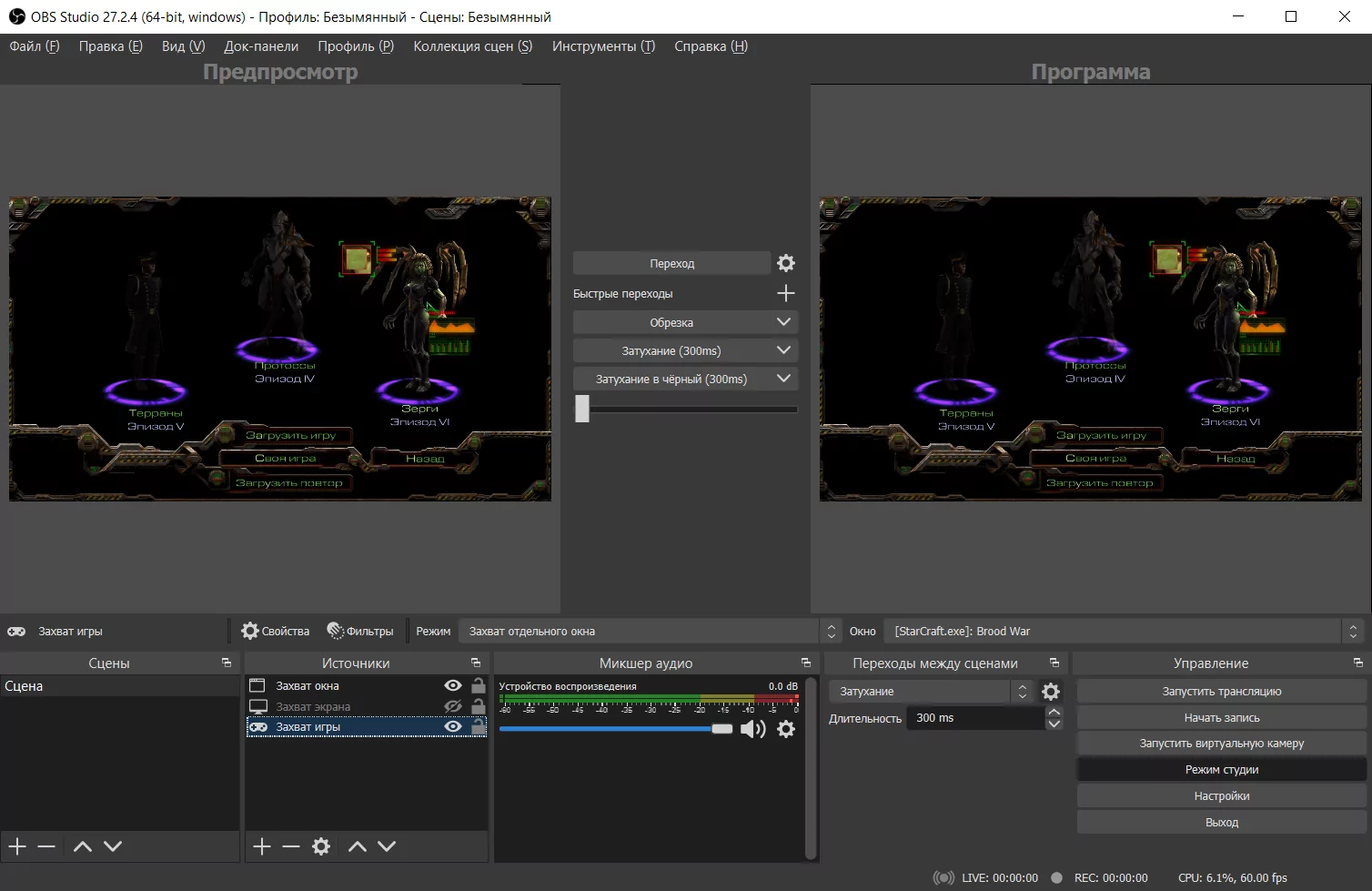
Task: Expand the Затухание в чёрный (300ms) menu
Action: coord(783,379)
